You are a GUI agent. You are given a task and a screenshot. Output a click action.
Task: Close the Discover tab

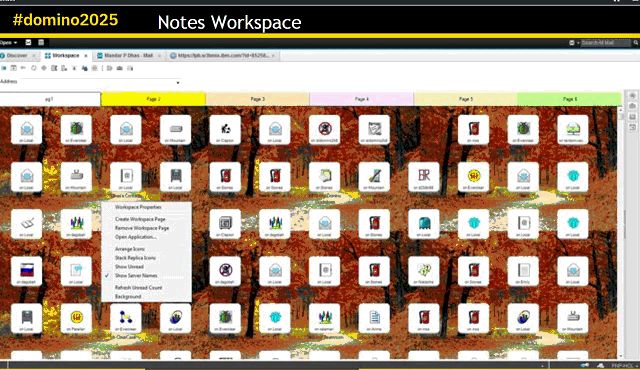[34, 56]
